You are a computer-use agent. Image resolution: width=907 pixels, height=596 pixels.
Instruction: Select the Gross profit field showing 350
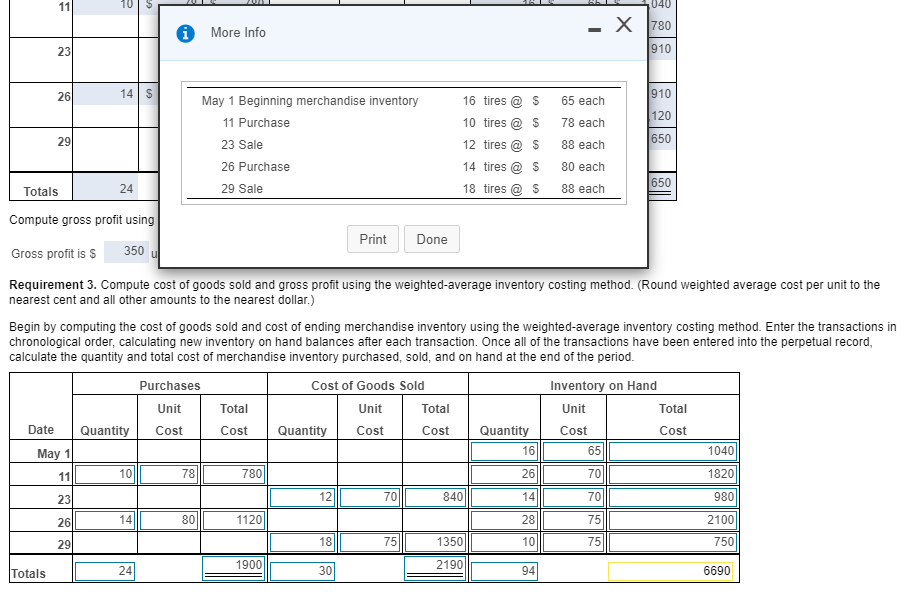tap(127, 252)
